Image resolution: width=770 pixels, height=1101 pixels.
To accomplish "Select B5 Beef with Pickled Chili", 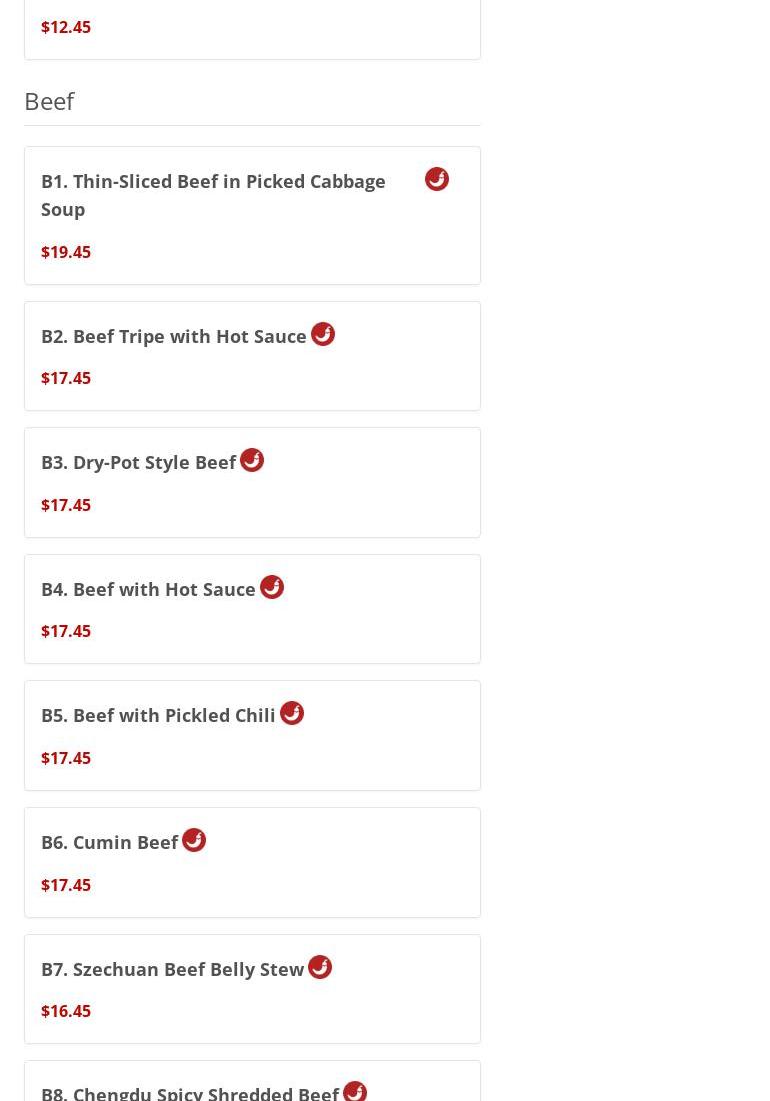I will tap(158, 716).
